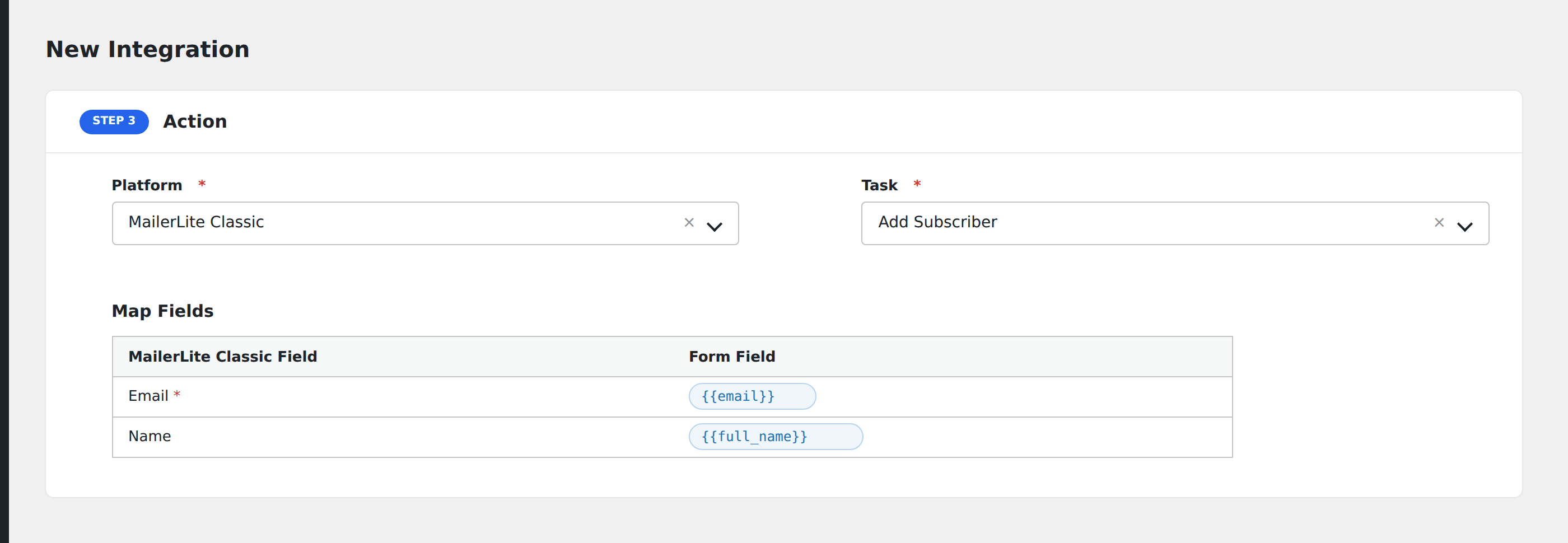Select the MailerLite Classic platform field

pyautogui.click(x=425, y=223)
